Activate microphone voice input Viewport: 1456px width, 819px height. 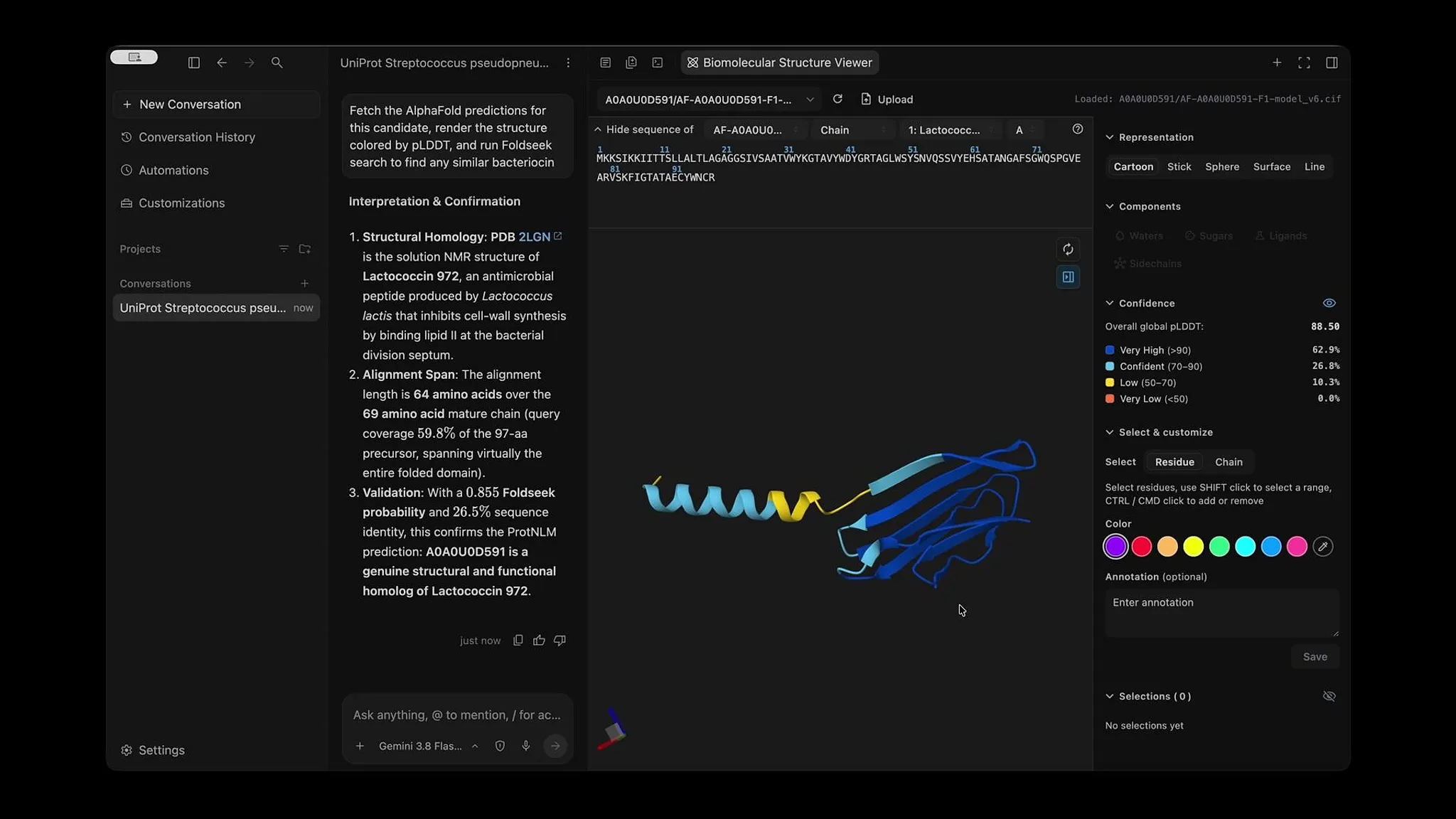point(526,746)
